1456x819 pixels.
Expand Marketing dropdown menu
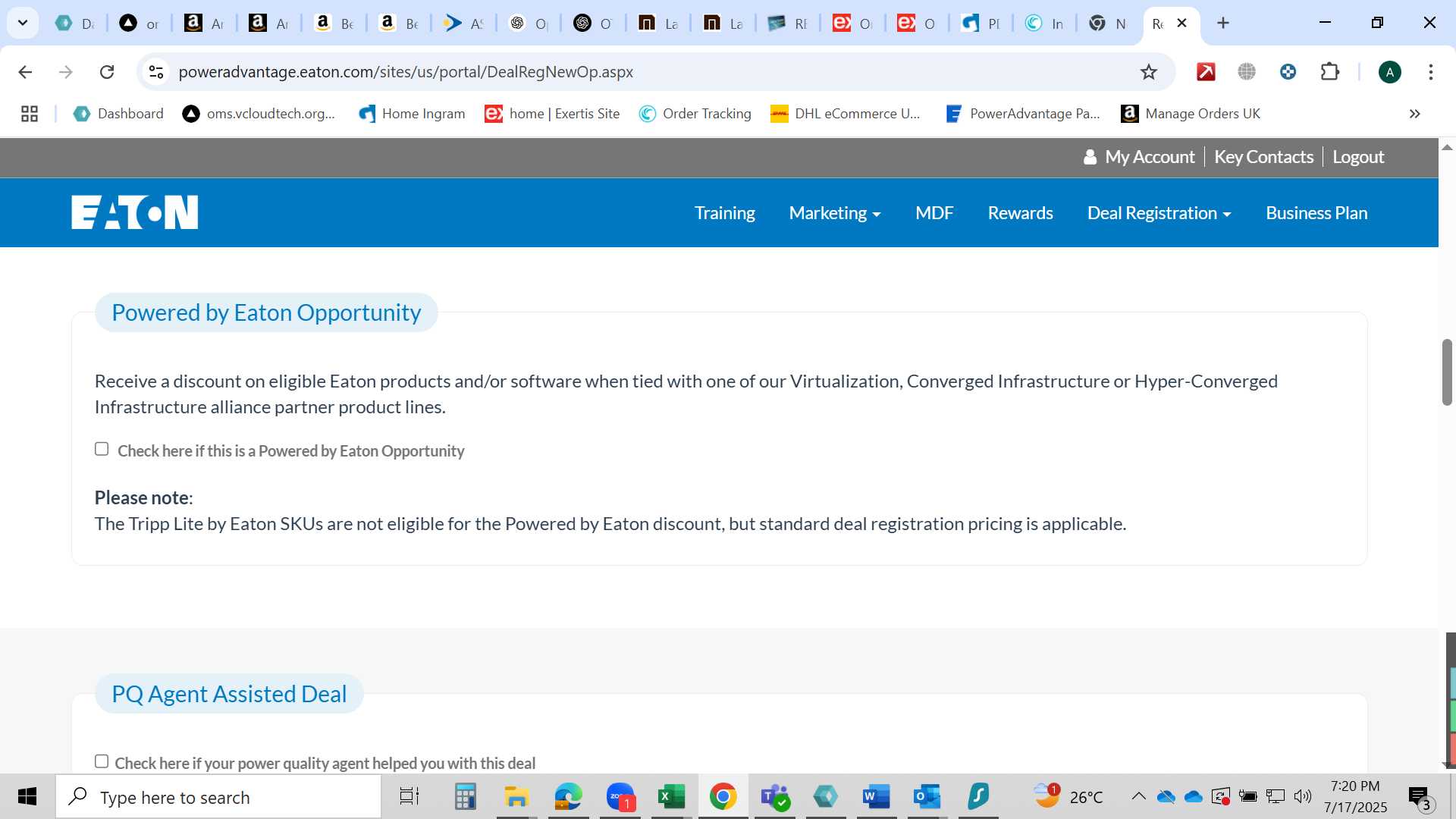835,213
